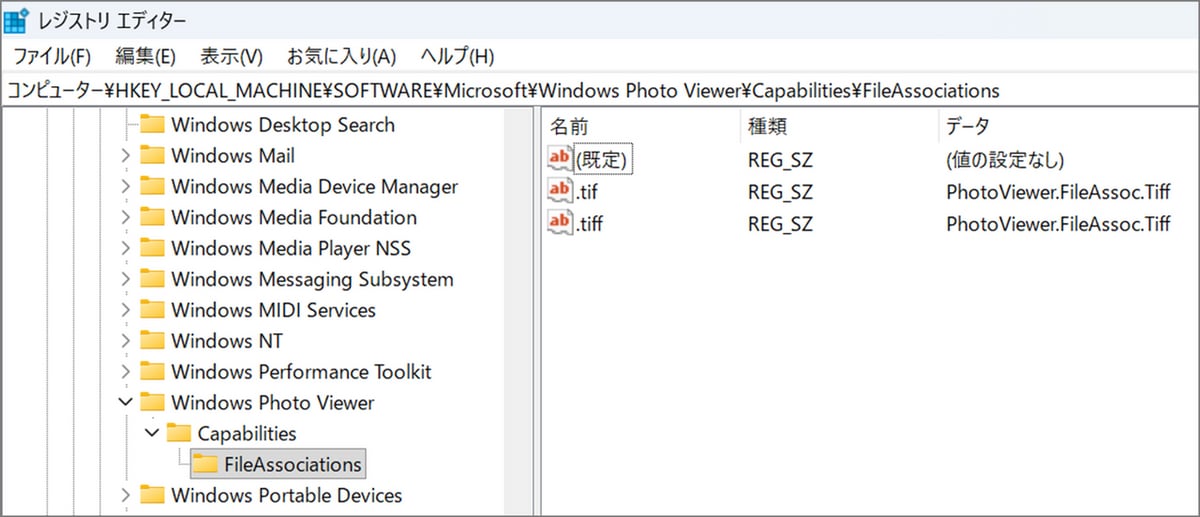Viewport: 1200px width, 517px height.
Task: Click the FileAssociations folder icon
Action: point(205,464)
